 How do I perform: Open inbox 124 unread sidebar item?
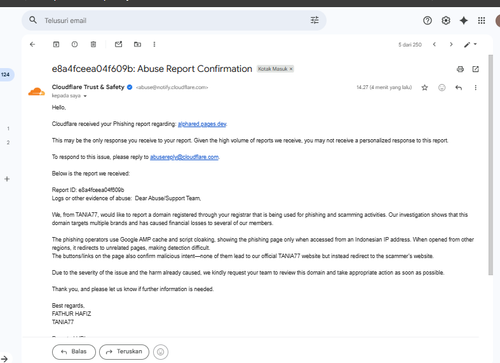click(6, 75)
